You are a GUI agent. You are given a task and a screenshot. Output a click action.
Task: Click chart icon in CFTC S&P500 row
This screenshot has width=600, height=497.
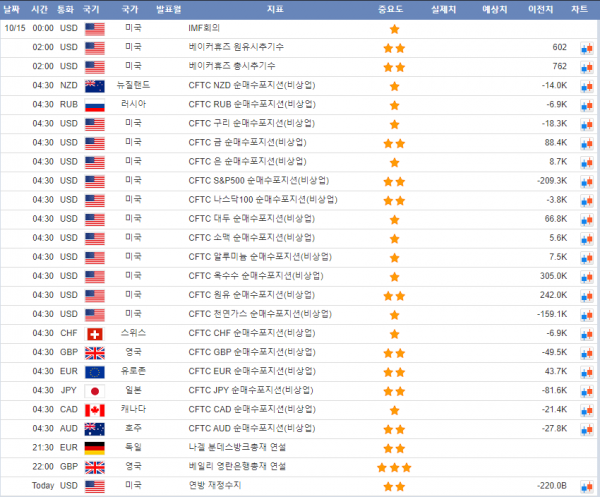(x=585, y=181)
